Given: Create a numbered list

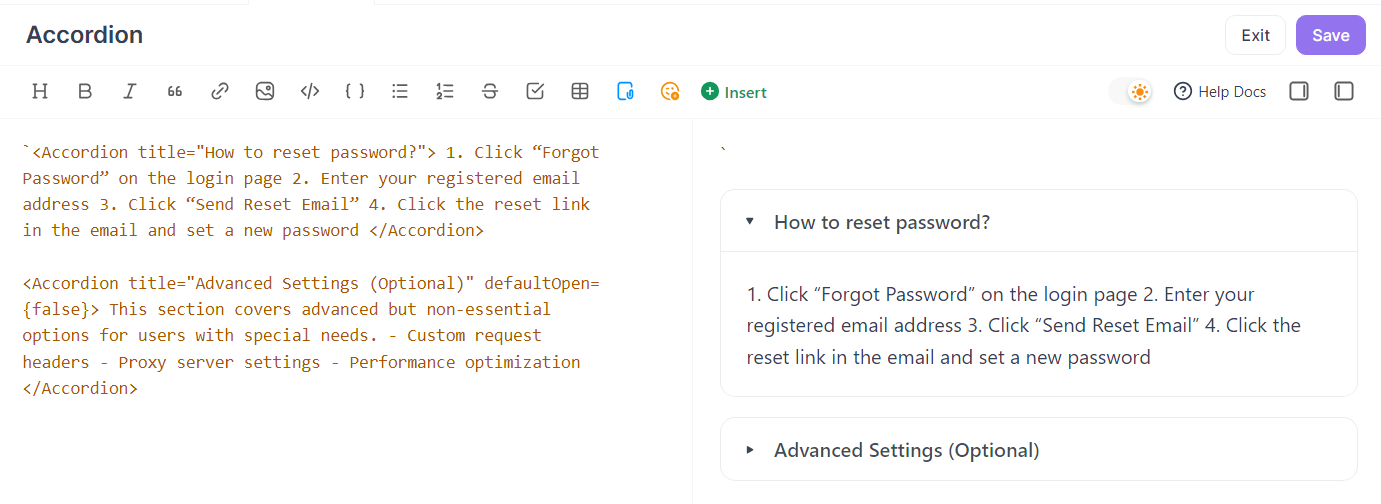Looking at the screenshot, I should coord(445,92).
